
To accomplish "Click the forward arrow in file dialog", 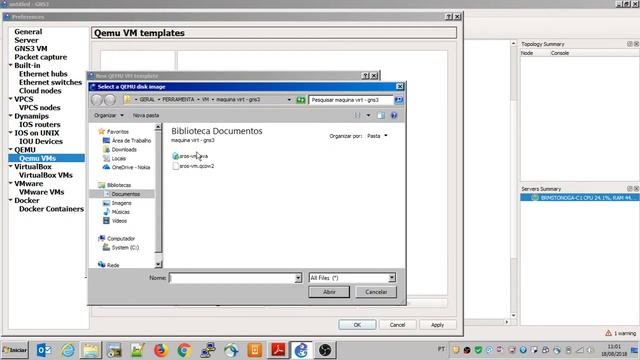I will (110, 100).
